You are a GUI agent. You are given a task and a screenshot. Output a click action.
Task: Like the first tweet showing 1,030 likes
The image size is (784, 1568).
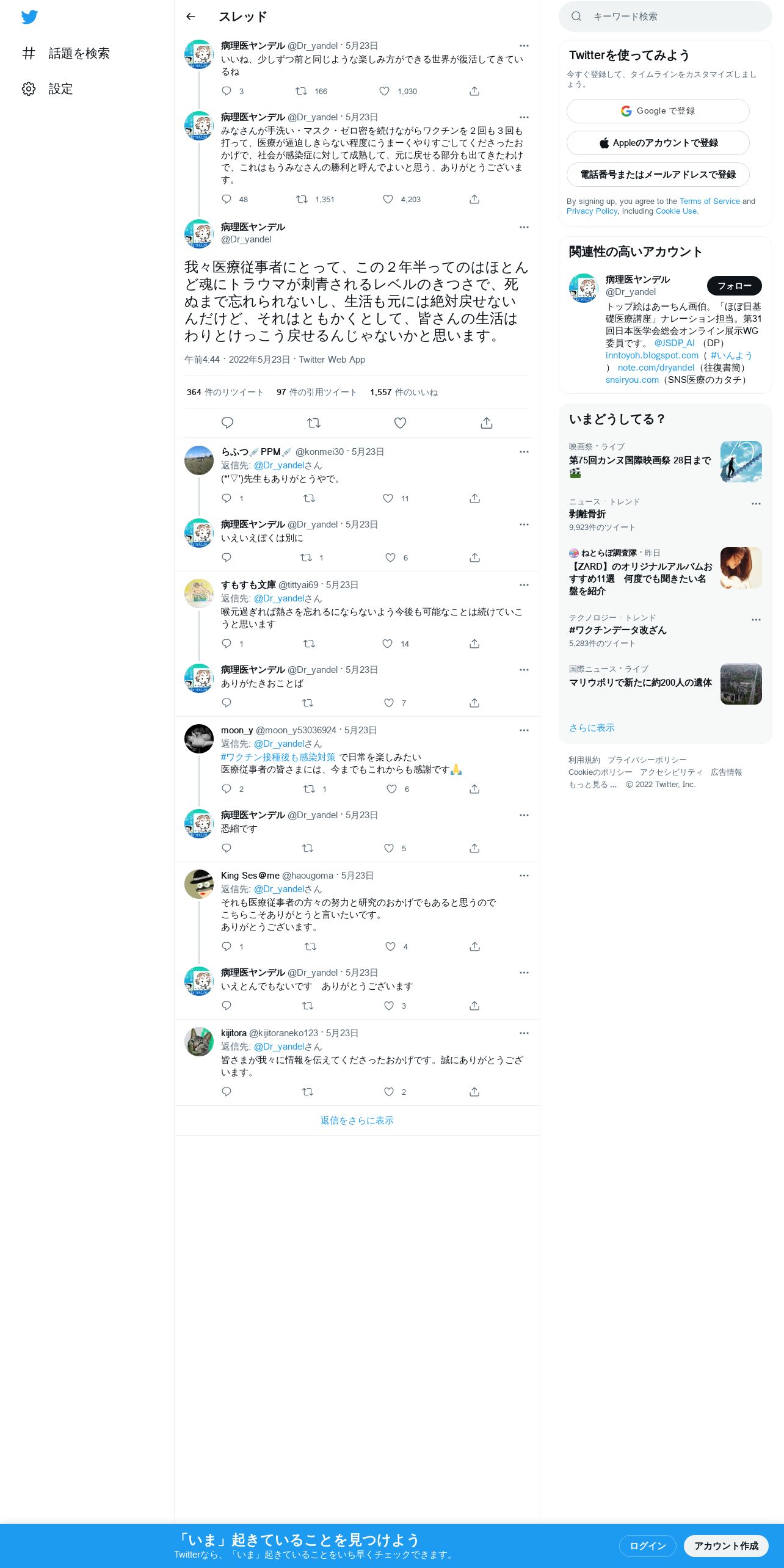384,91
